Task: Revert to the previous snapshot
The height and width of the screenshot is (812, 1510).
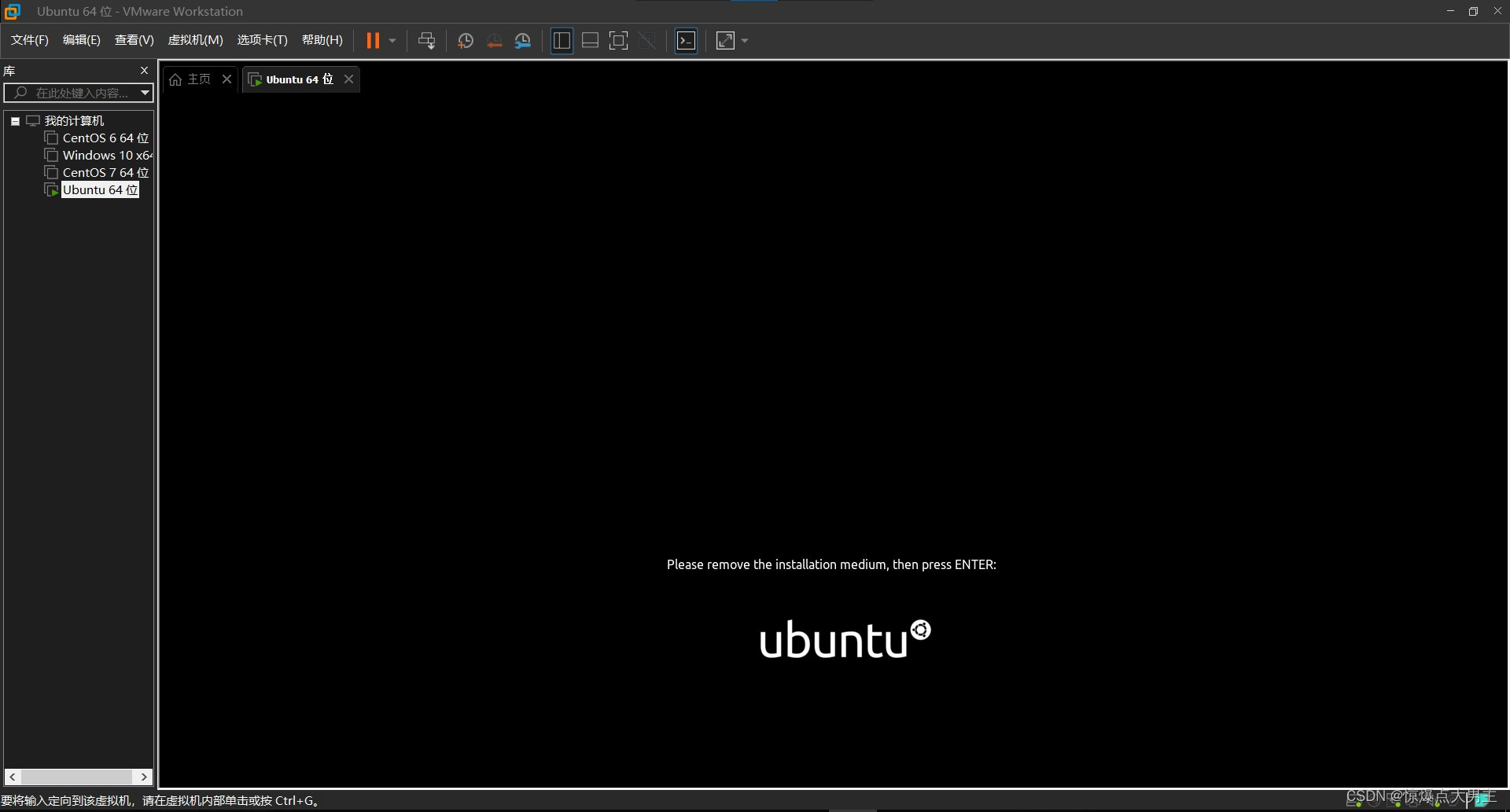Action: coord(494,41)
